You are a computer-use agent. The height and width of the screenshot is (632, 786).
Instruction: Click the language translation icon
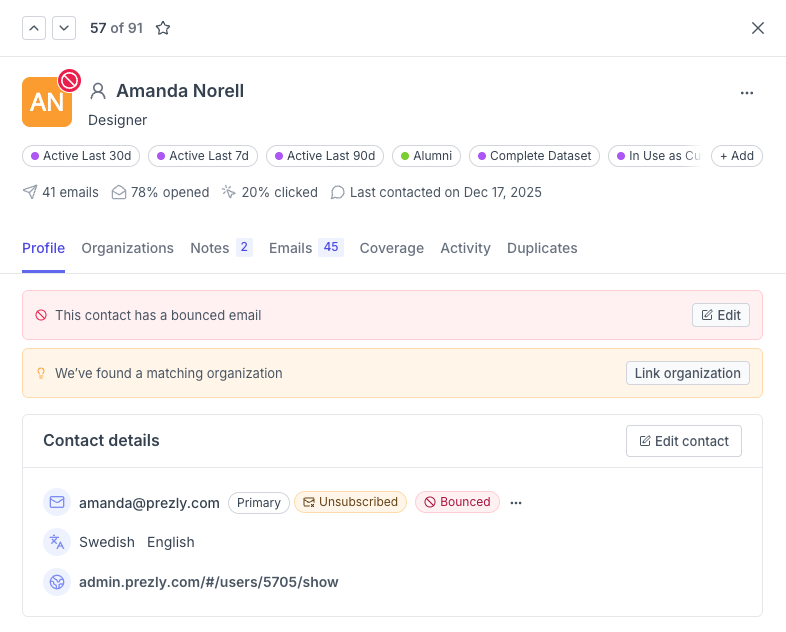tap(57, 542)
